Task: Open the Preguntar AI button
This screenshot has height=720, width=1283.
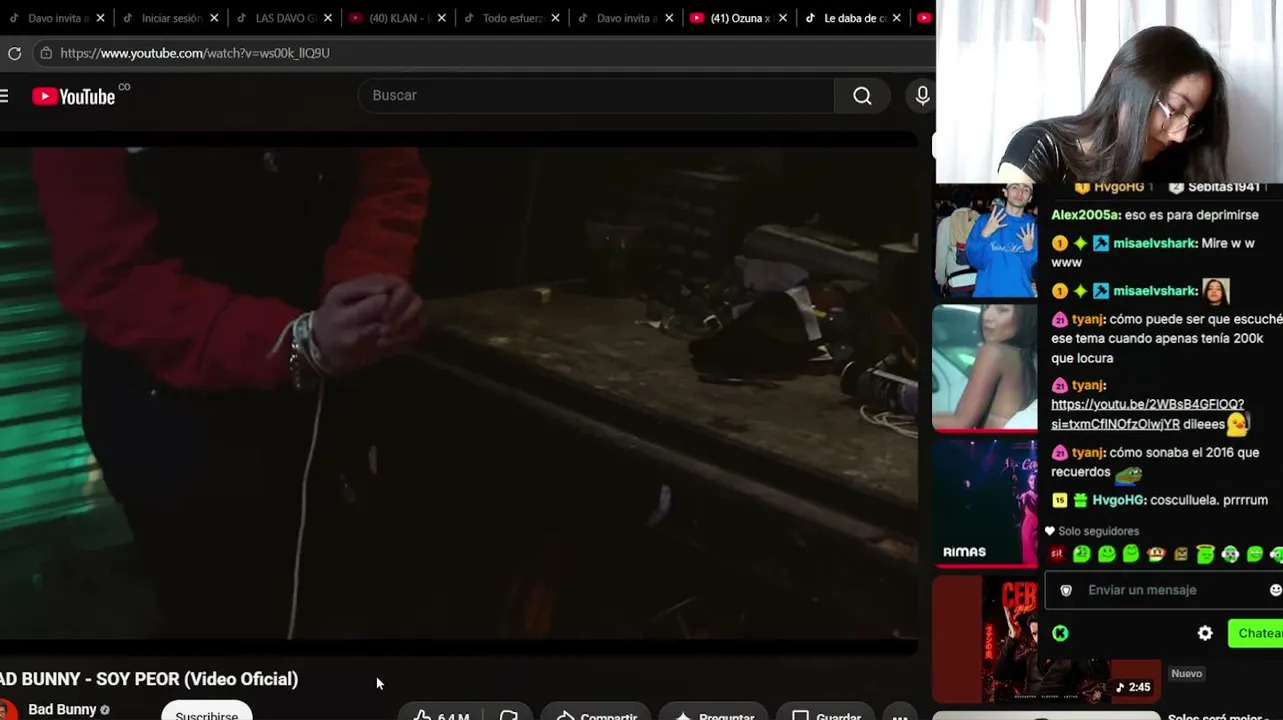Action: tap(714, 713)
